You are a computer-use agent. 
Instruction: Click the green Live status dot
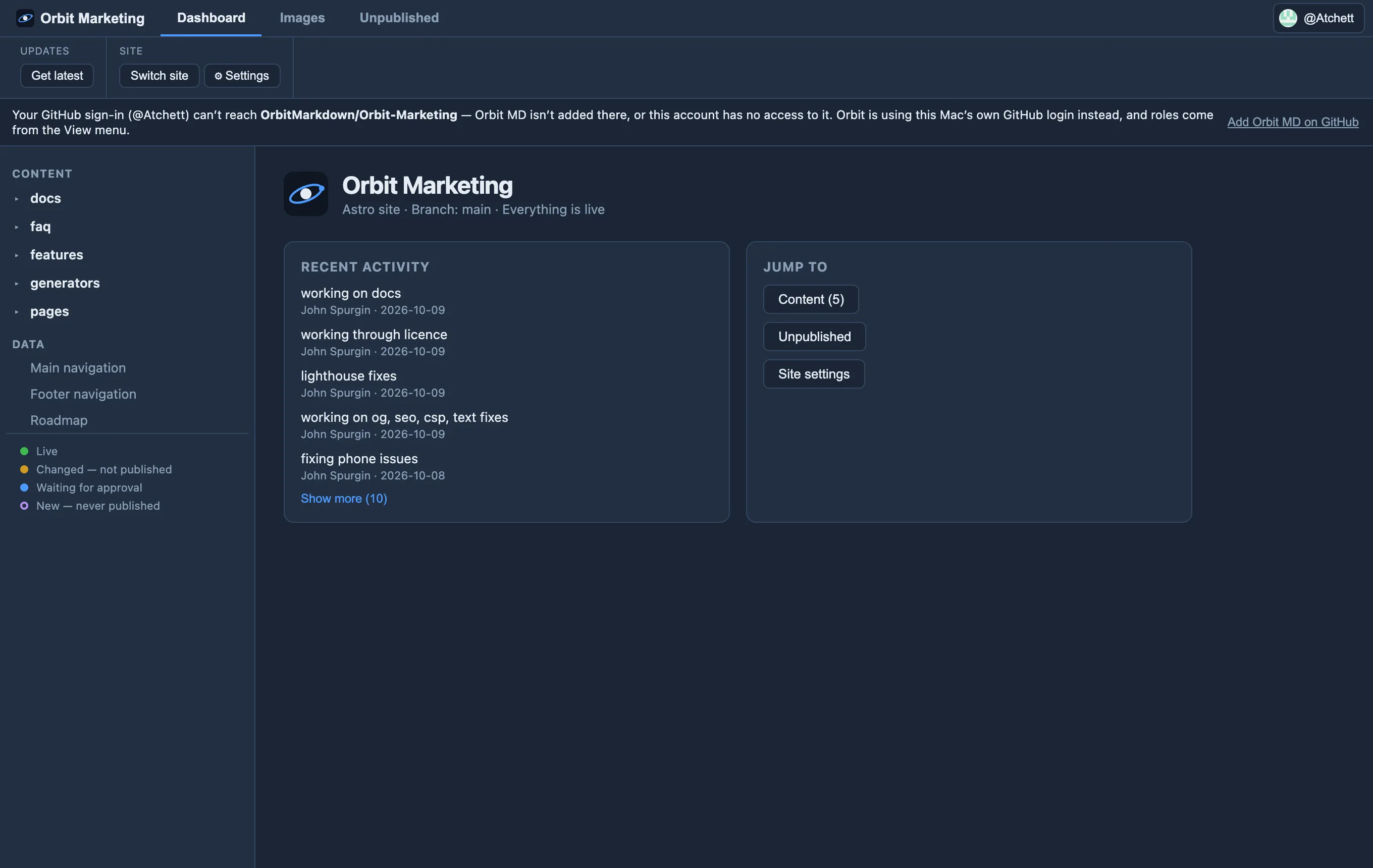click(24, 451)
